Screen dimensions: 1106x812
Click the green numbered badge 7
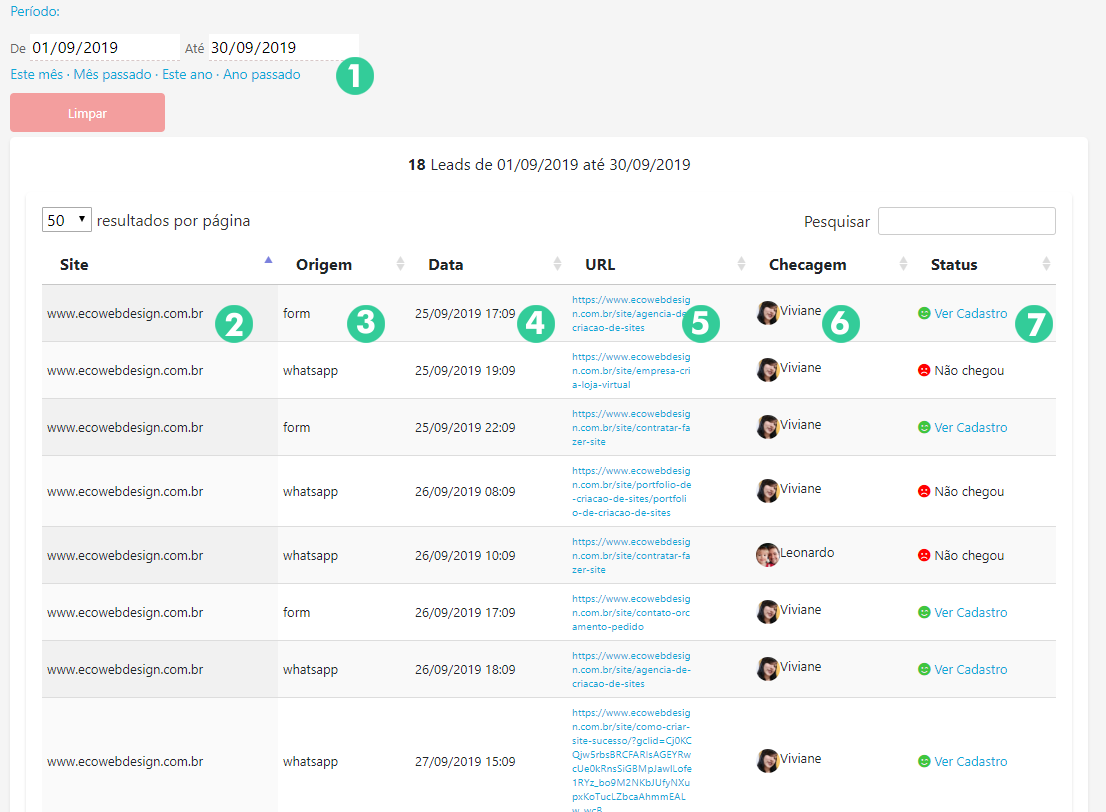click(x=1034, y=323)
